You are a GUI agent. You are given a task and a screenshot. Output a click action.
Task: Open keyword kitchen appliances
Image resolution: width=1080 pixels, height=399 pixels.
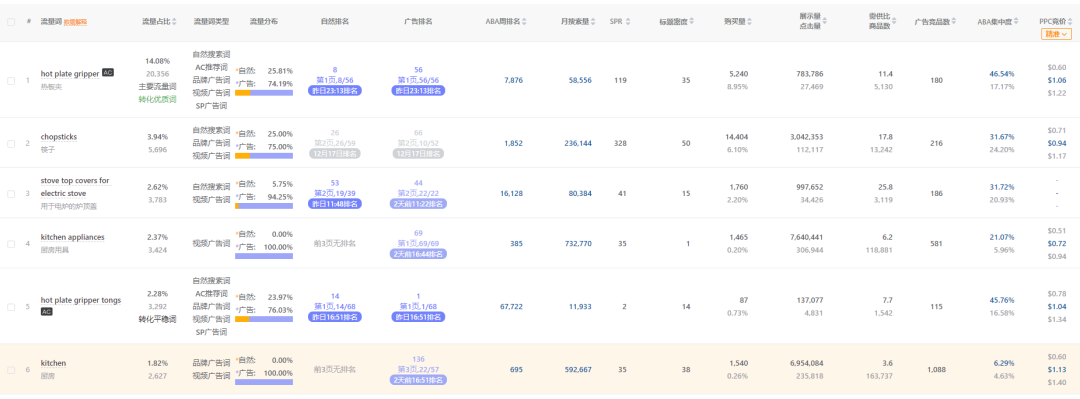pos(72,237)
